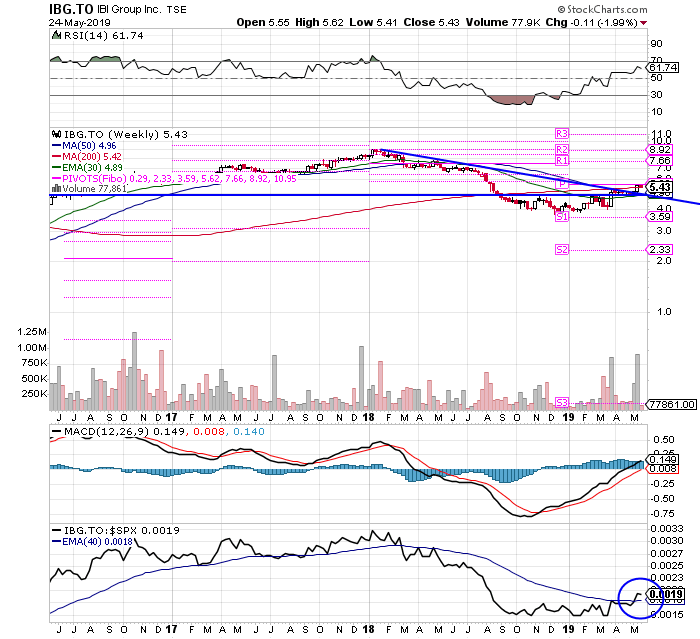
Task: Click the 77861.00 volume tag
Action: (x=671, y=405)
